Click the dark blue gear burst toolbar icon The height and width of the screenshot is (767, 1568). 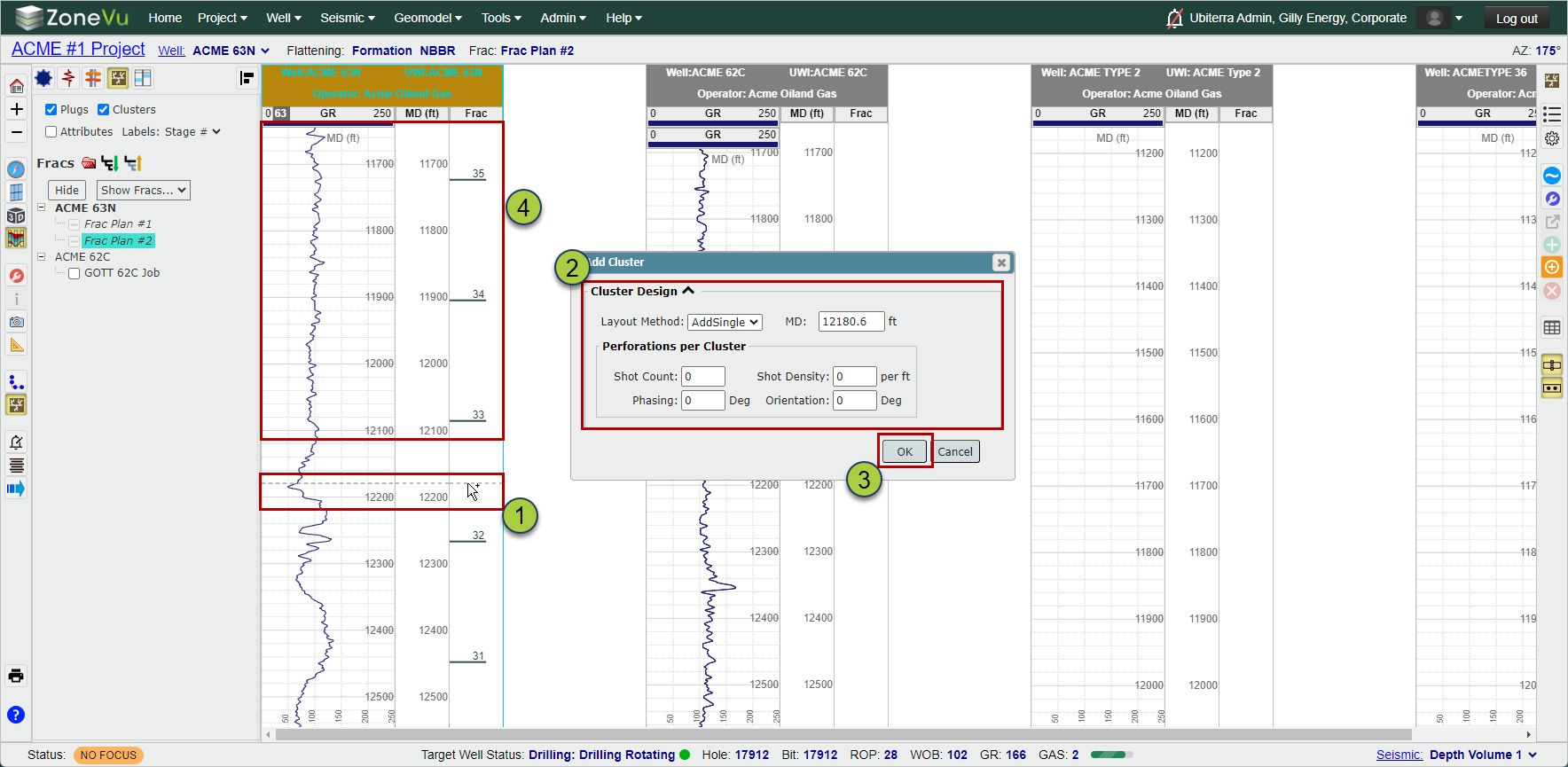pyautogui.click(x=43, y=78)
